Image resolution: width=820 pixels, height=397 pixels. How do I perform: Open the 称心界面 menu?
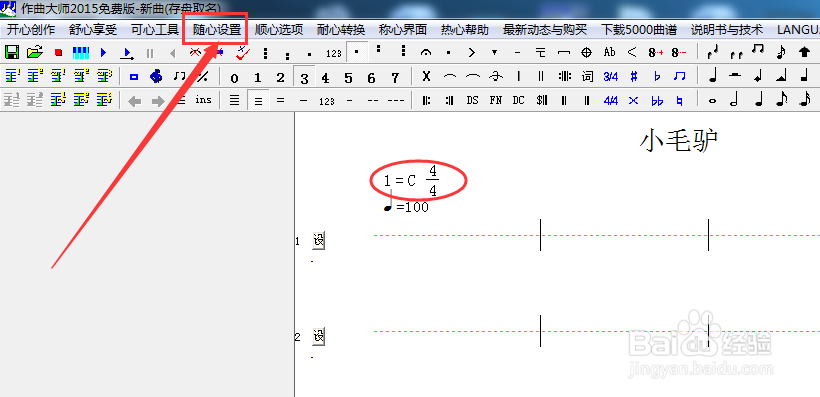(403, 29)
